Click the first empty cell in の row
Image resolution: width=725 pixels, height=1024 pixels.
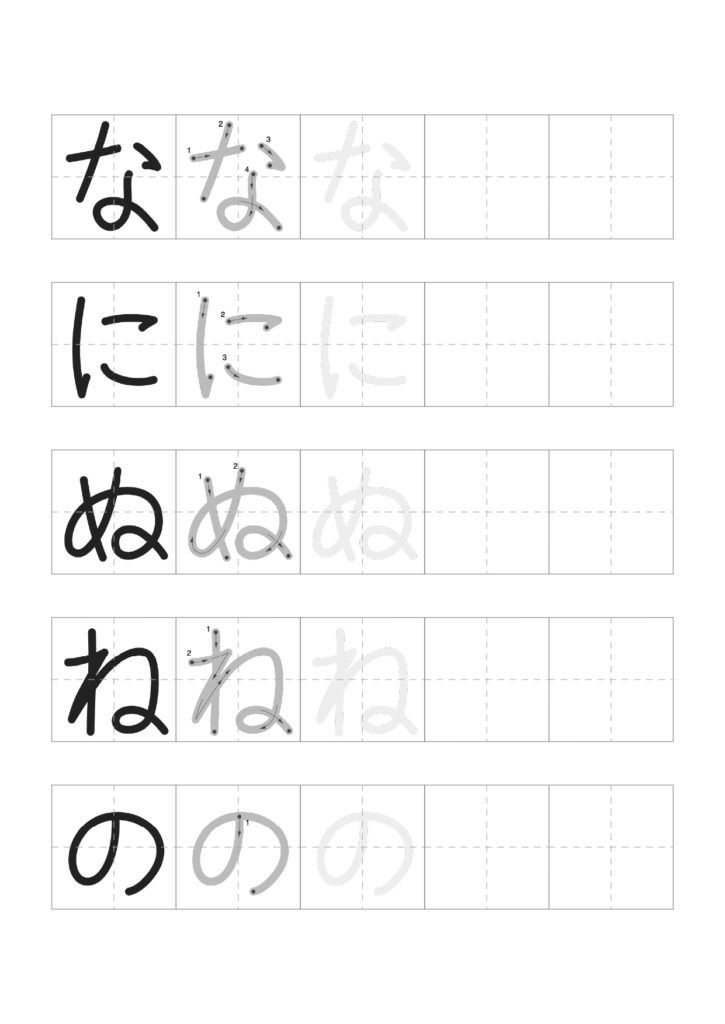[487, 847]
